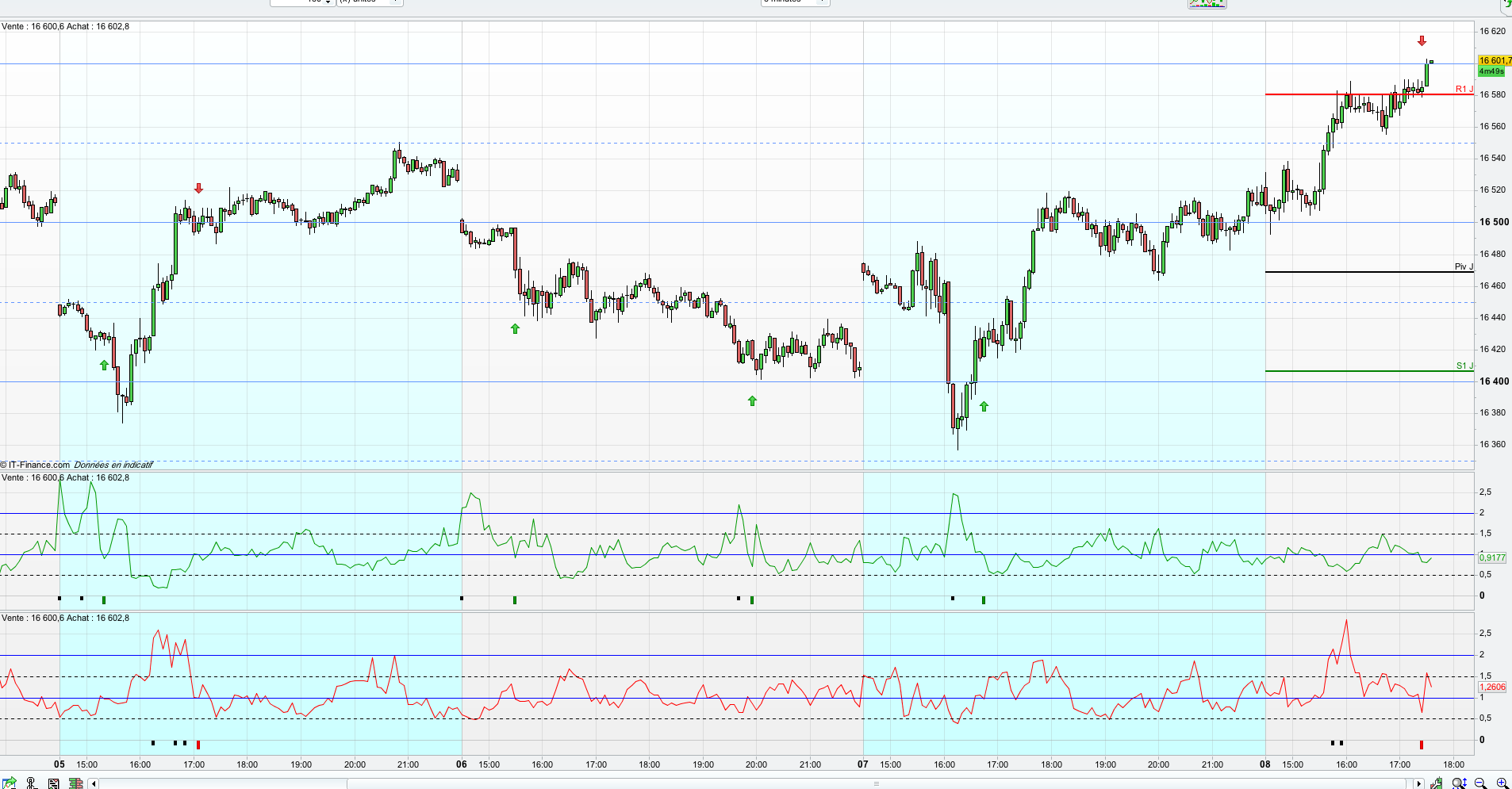Click the 16 360 price axis label
Image resolution: width=1512 pixels, height=789 pixels.
[x=1492, y=444]
